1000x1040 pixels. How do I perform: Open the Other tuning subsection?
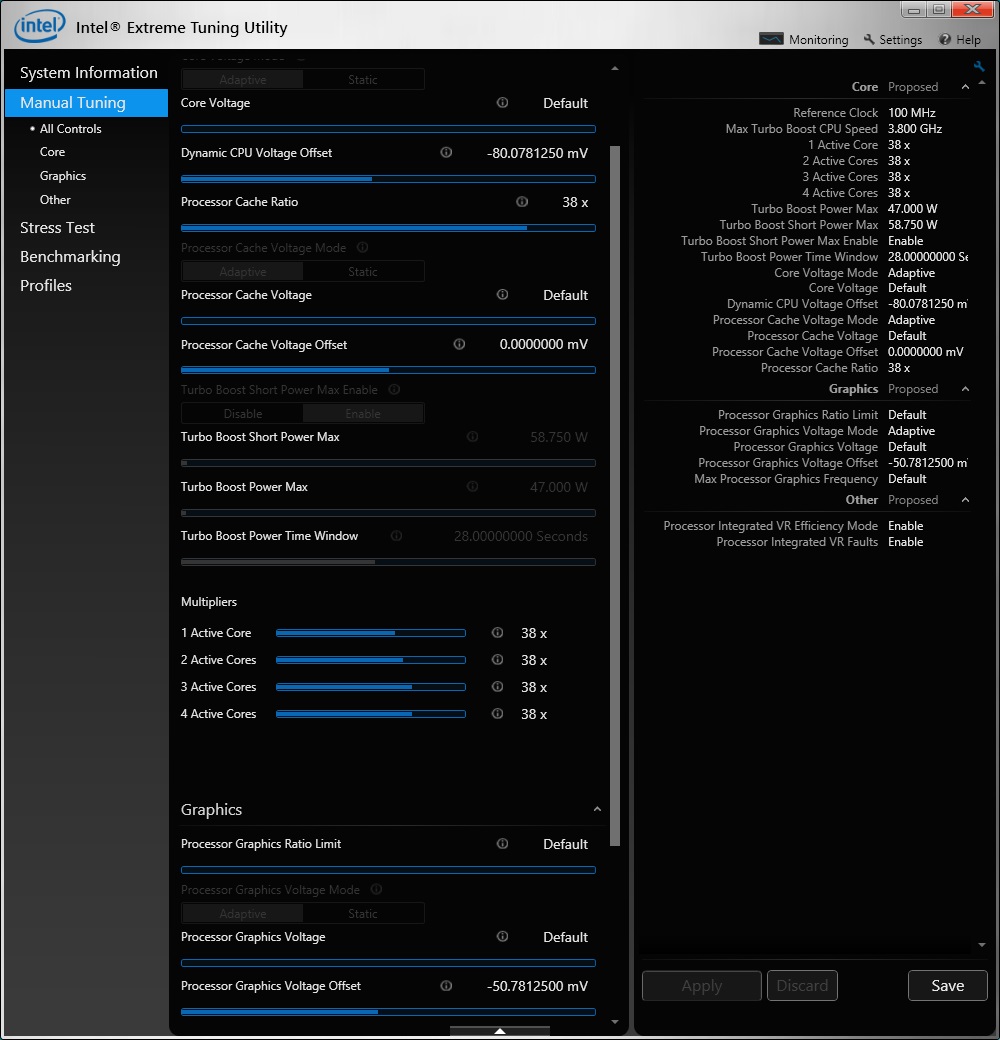point(55,200)
